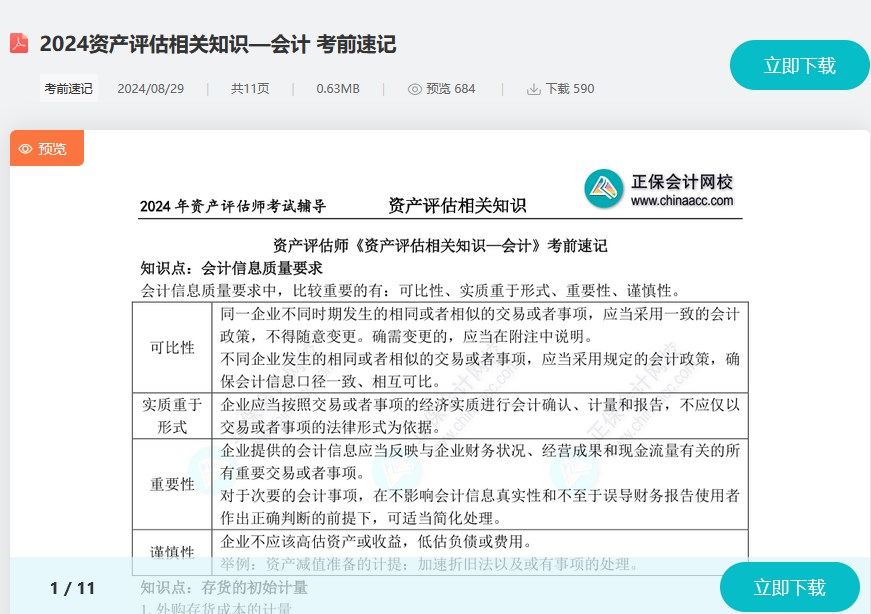Click the red PDF file icon beside the title
The image size is (871, 614).
point(19,43)
